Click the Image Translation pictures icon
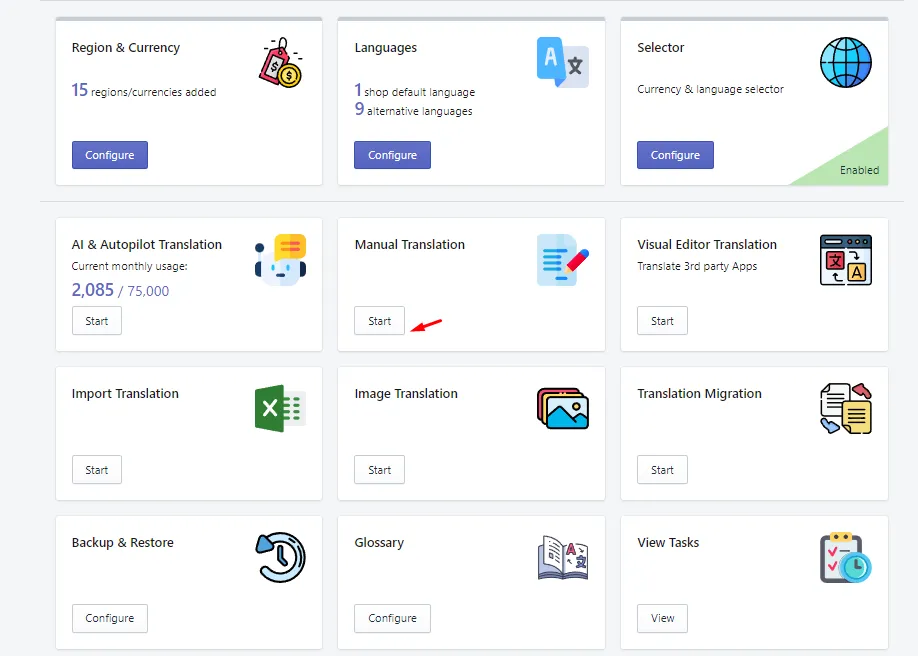The height and width of the screenshot is (656, 918). [x=563, y=408]
